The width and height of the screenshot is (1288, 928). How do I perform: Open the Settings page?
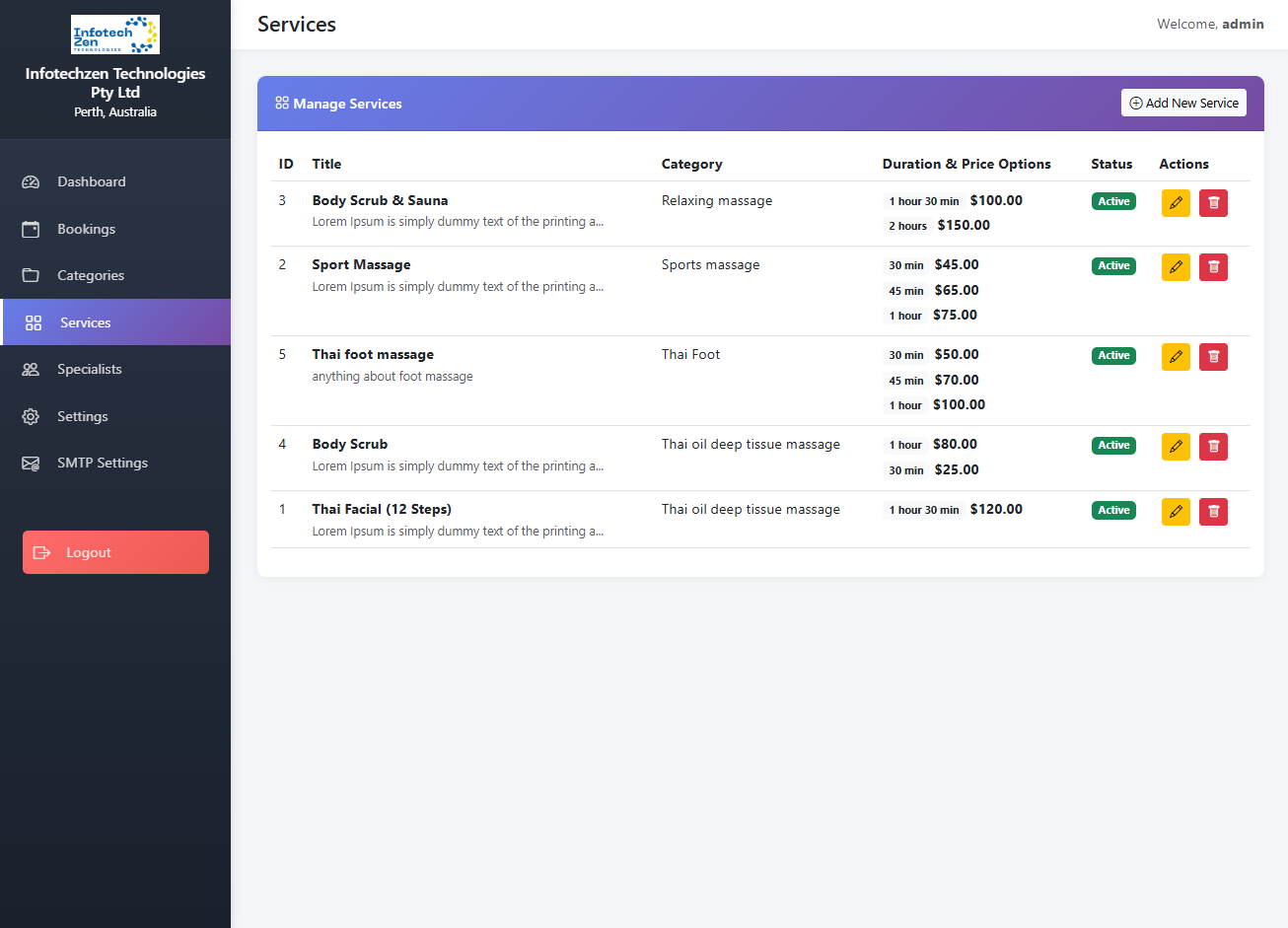[x=82, y=416]
